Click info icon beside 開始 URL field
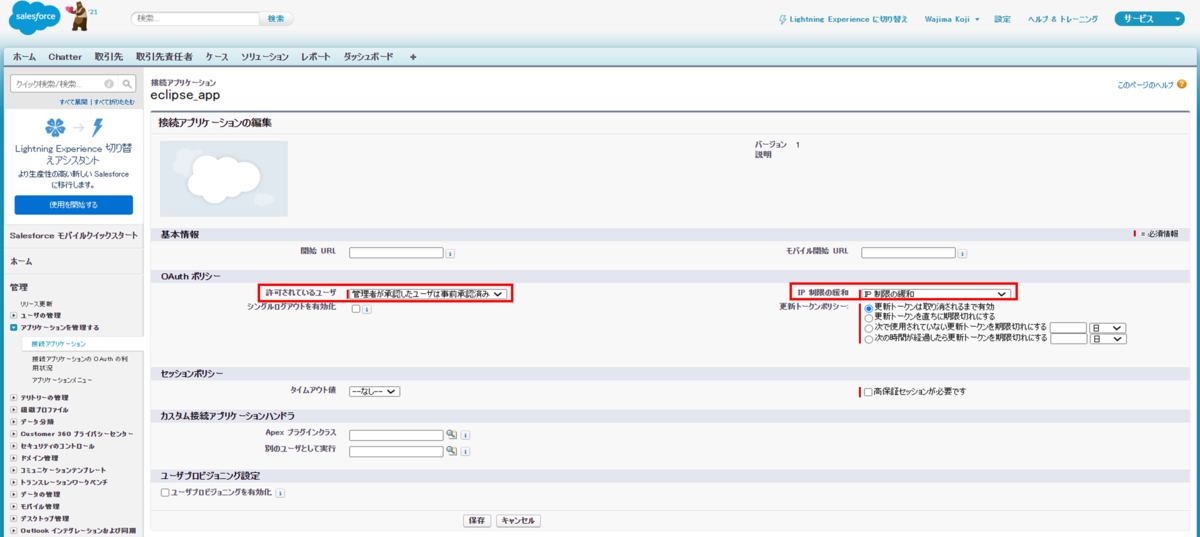Viewport: 1200px width, 537px height. point(450,253)
